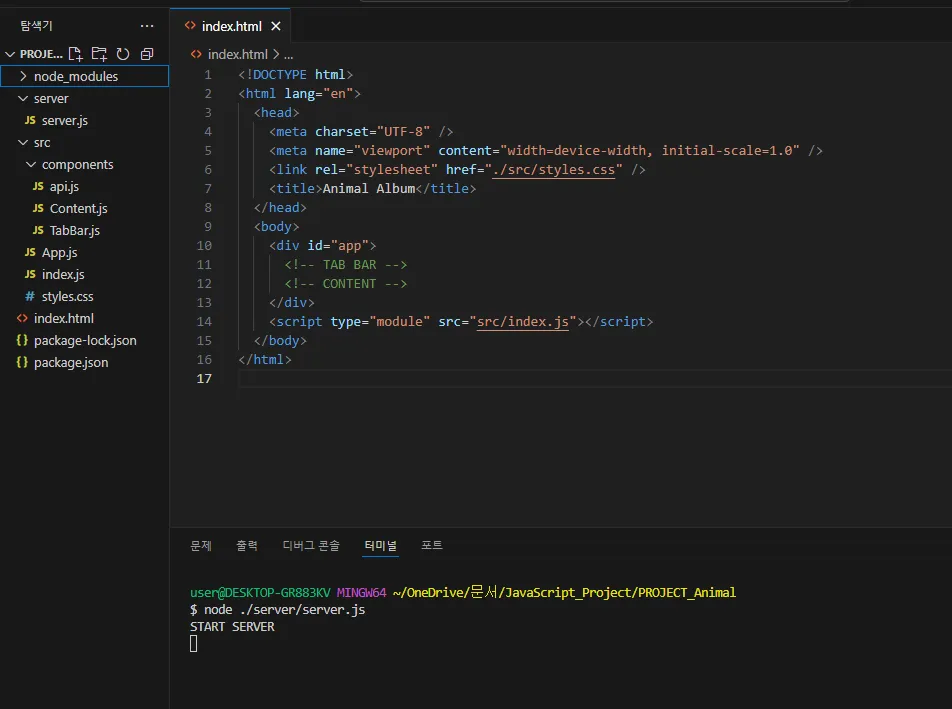This screenshot has width=952, height=709.
Task: Click the breadcrumb chevron after index.html
Action: coord(276,54)
